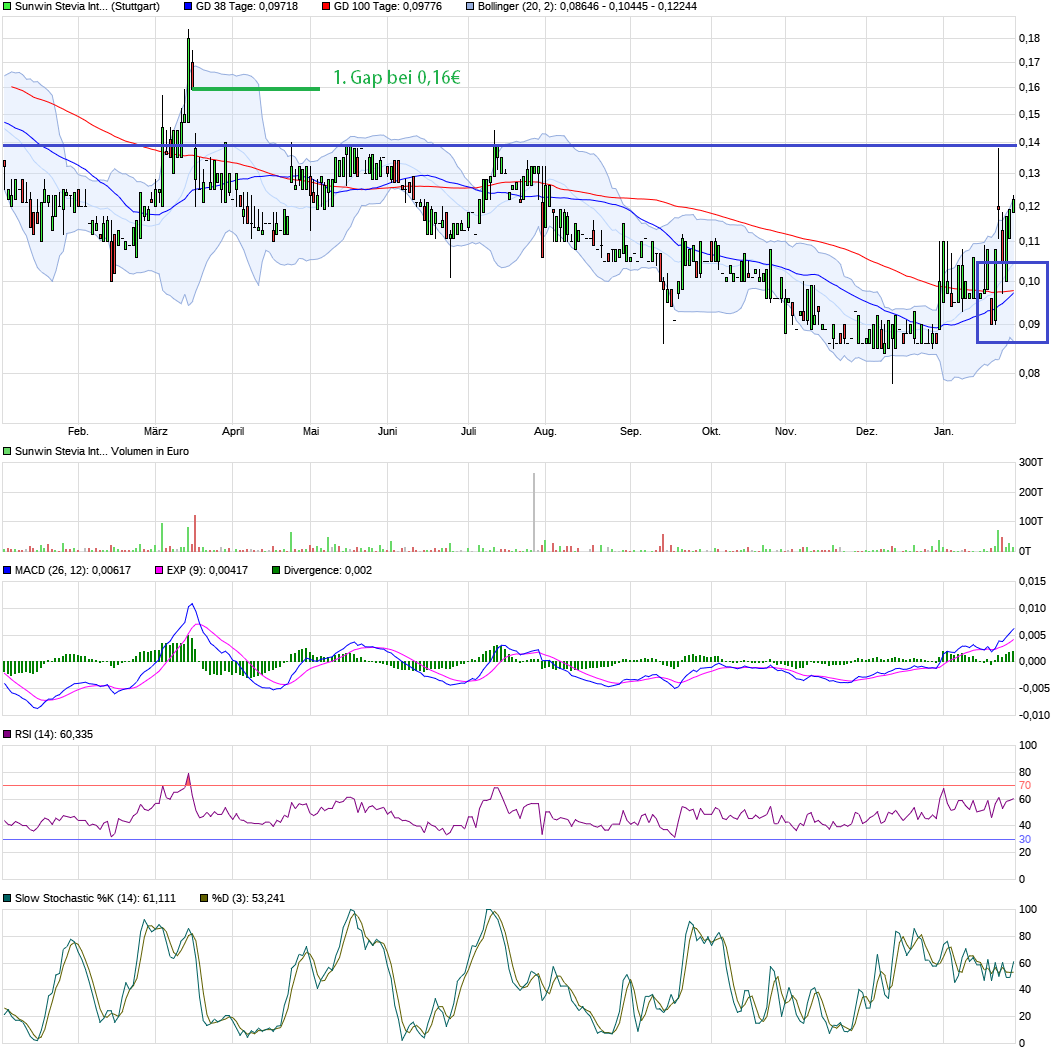Click the magenta EXP (9) legend swatch
Screen dimensions: 1057x1054
(159, 570)
